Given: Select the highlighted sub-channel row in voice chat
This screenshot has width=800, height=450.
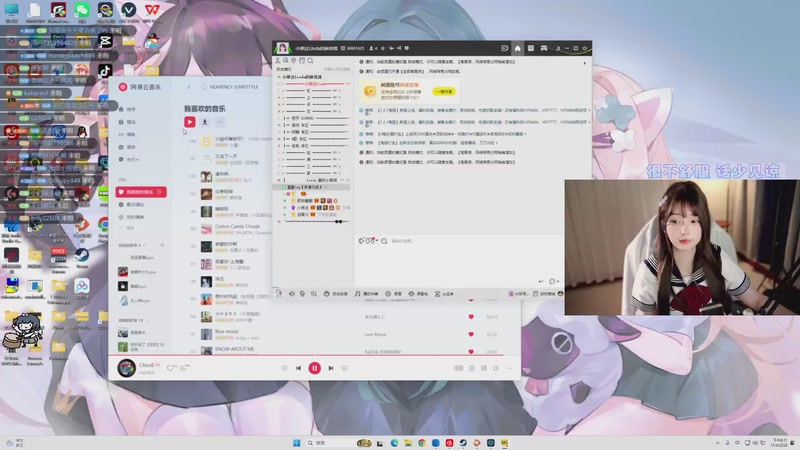Looking at the screenshot, I should [314, 187].
